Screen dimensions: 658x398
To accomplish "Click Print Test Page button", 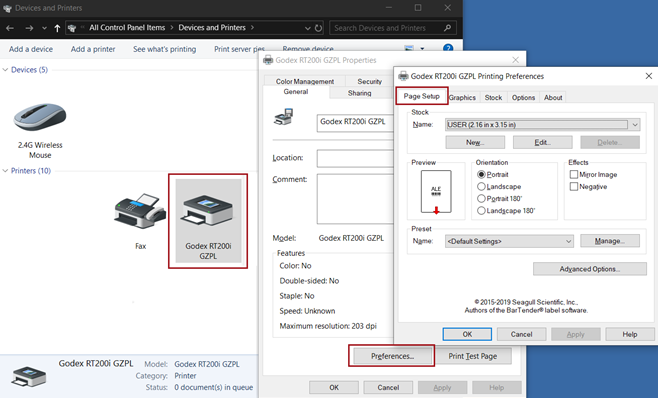I will [473, 356].
